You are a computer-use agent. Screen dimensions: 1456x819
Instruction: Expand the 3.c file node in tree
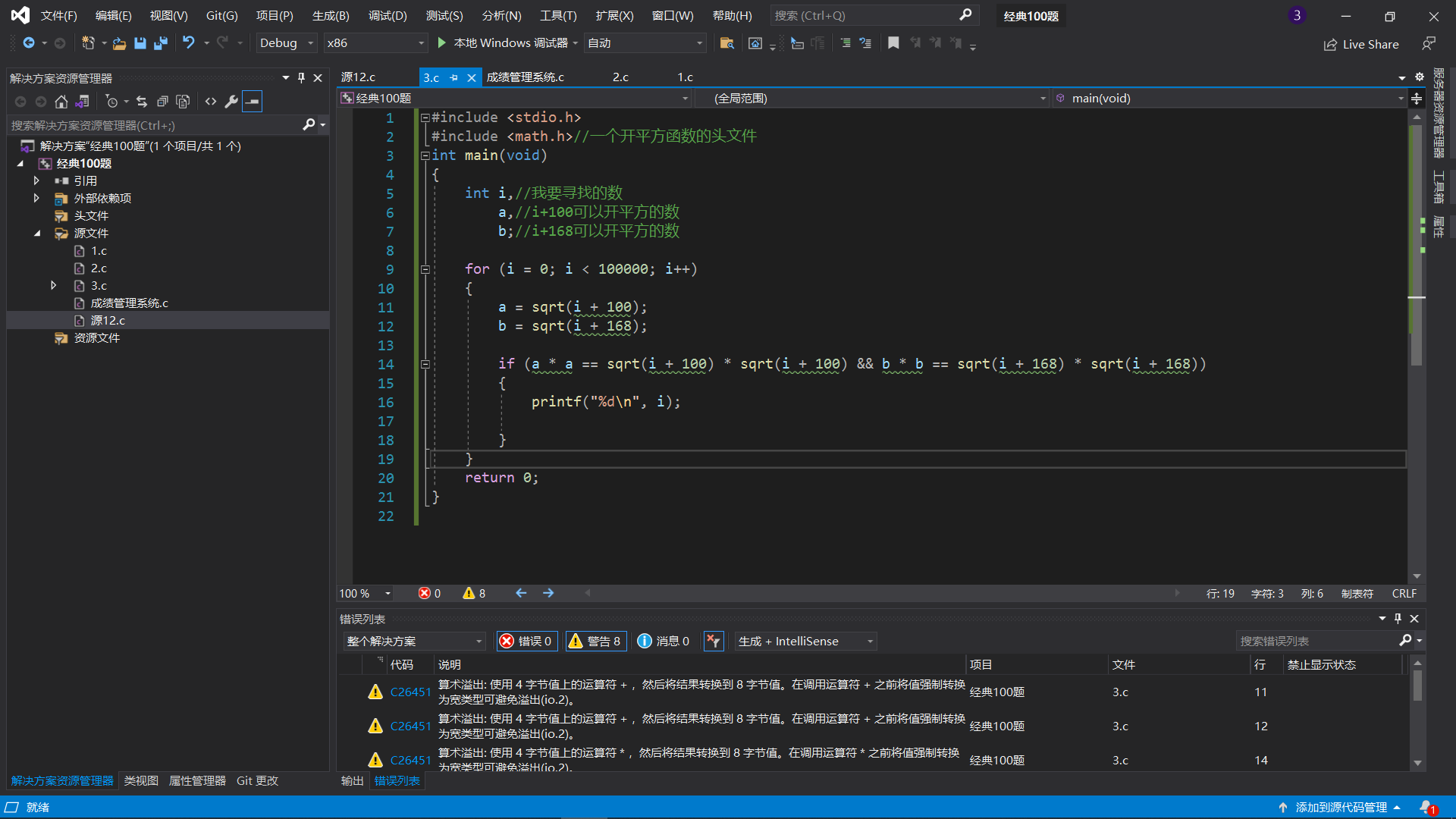point(53,285)
